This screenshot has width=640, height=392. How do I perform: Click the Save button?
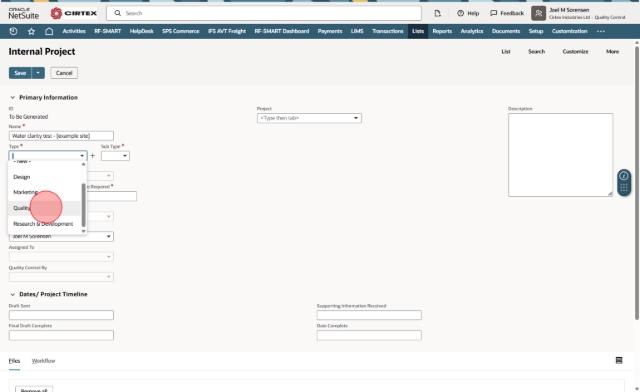(20, 73)
